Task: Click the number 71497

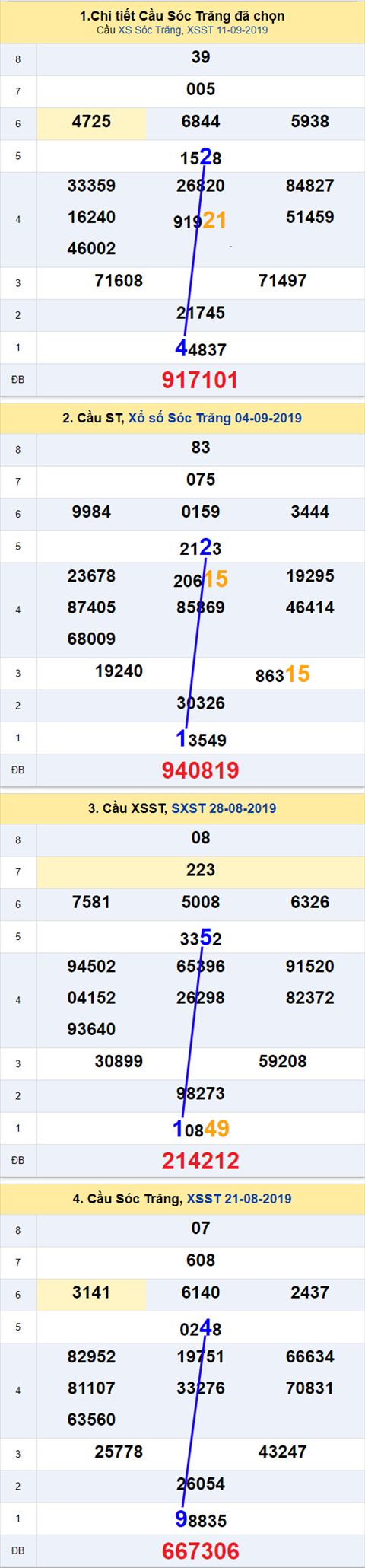Action: 283,281
